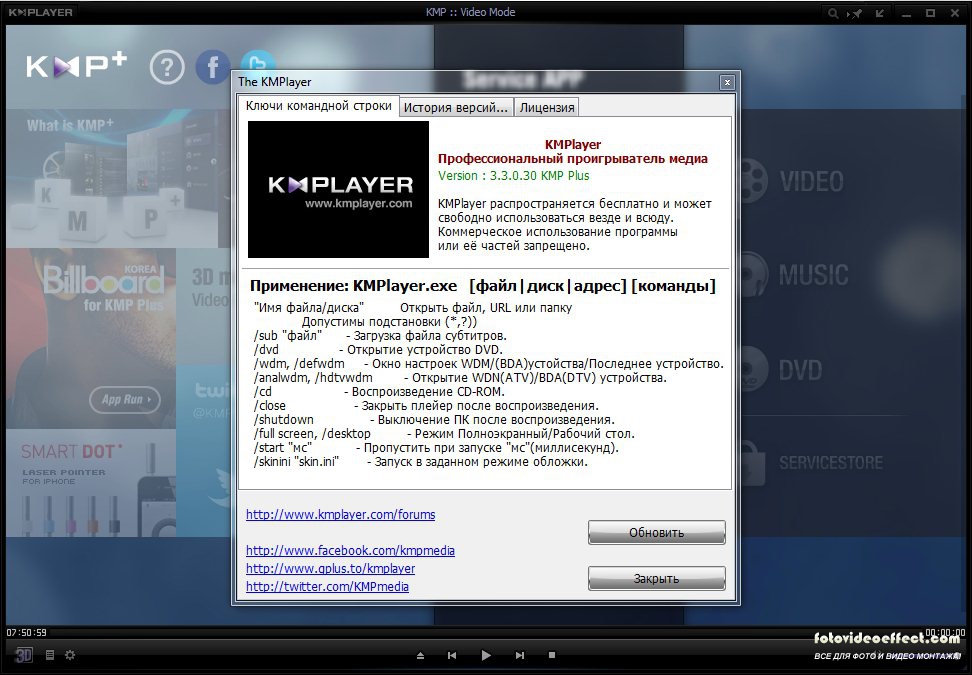Switch to the Лицензия tab

[547, 108]
